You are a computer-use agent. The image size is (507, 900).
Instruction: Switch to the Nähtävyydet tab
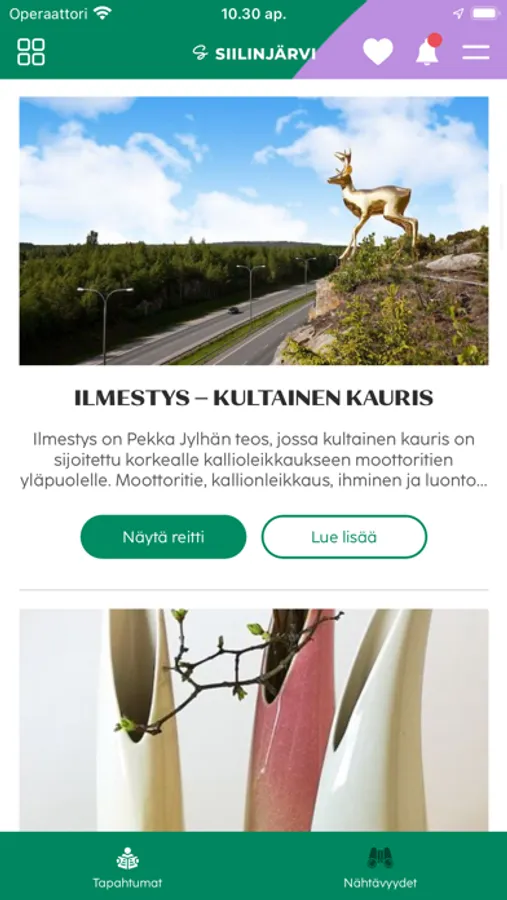click(x=380, y=866)
